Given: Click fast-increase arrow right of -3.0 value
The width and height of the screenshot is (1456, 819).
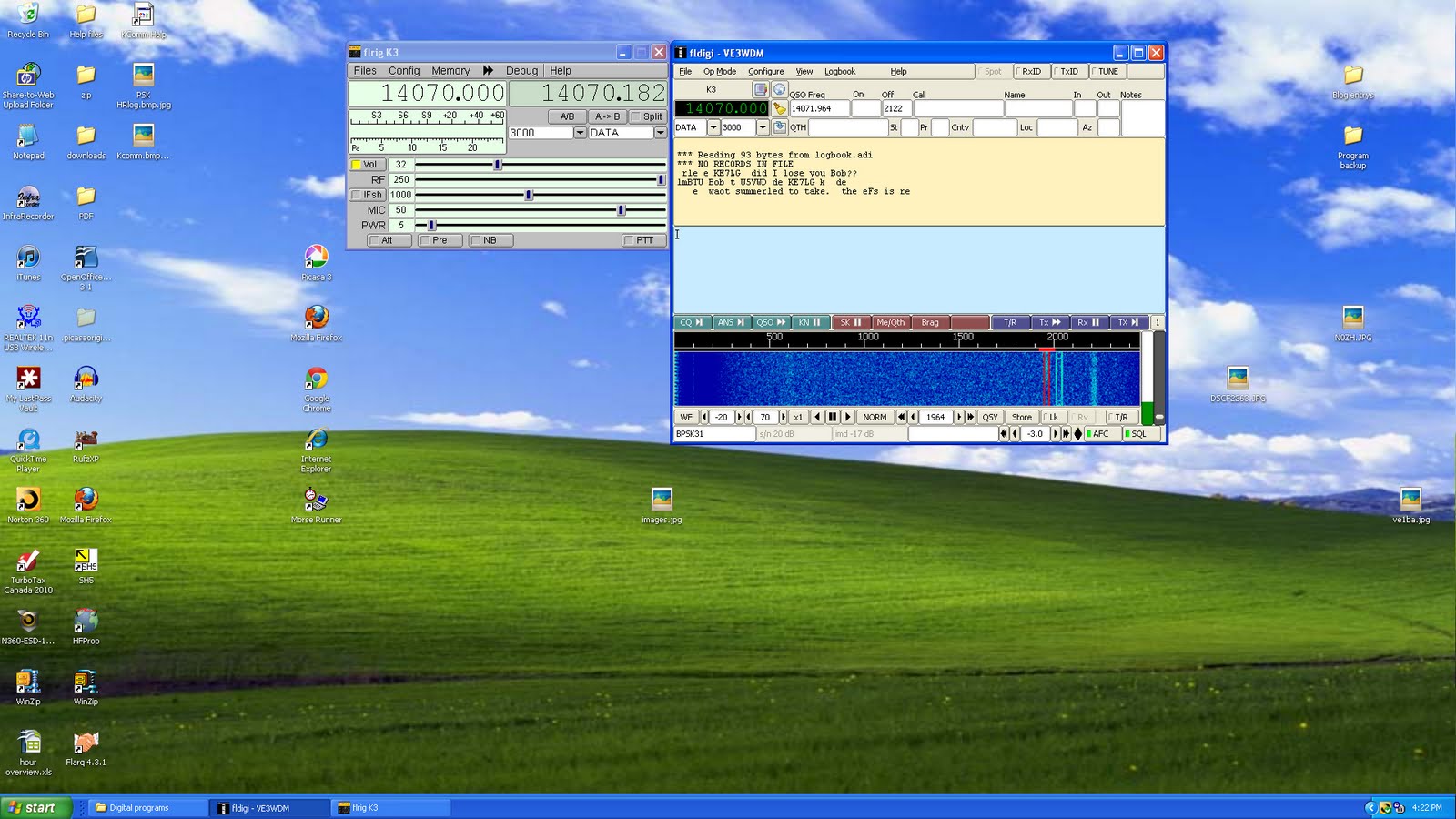Looking at the screenshot, I should (x=1067, y=434).
